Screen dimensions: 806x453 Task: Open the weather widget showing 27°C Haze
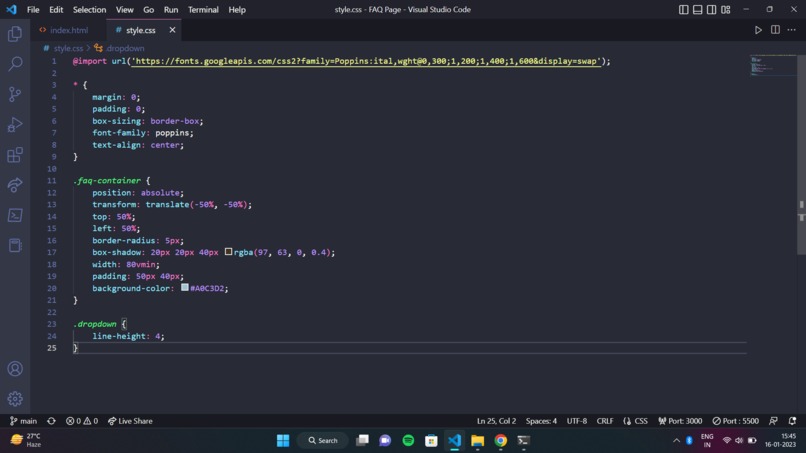click(26, 441)
